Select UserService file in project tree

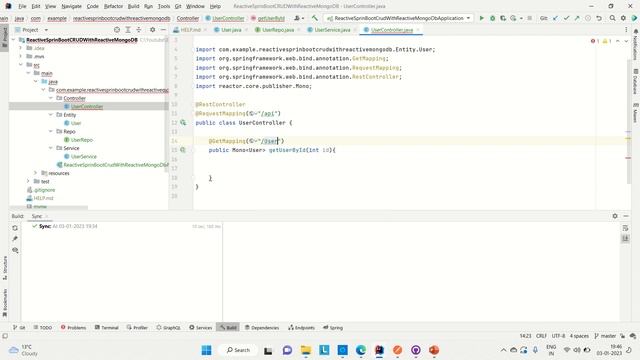coord(84,156)
